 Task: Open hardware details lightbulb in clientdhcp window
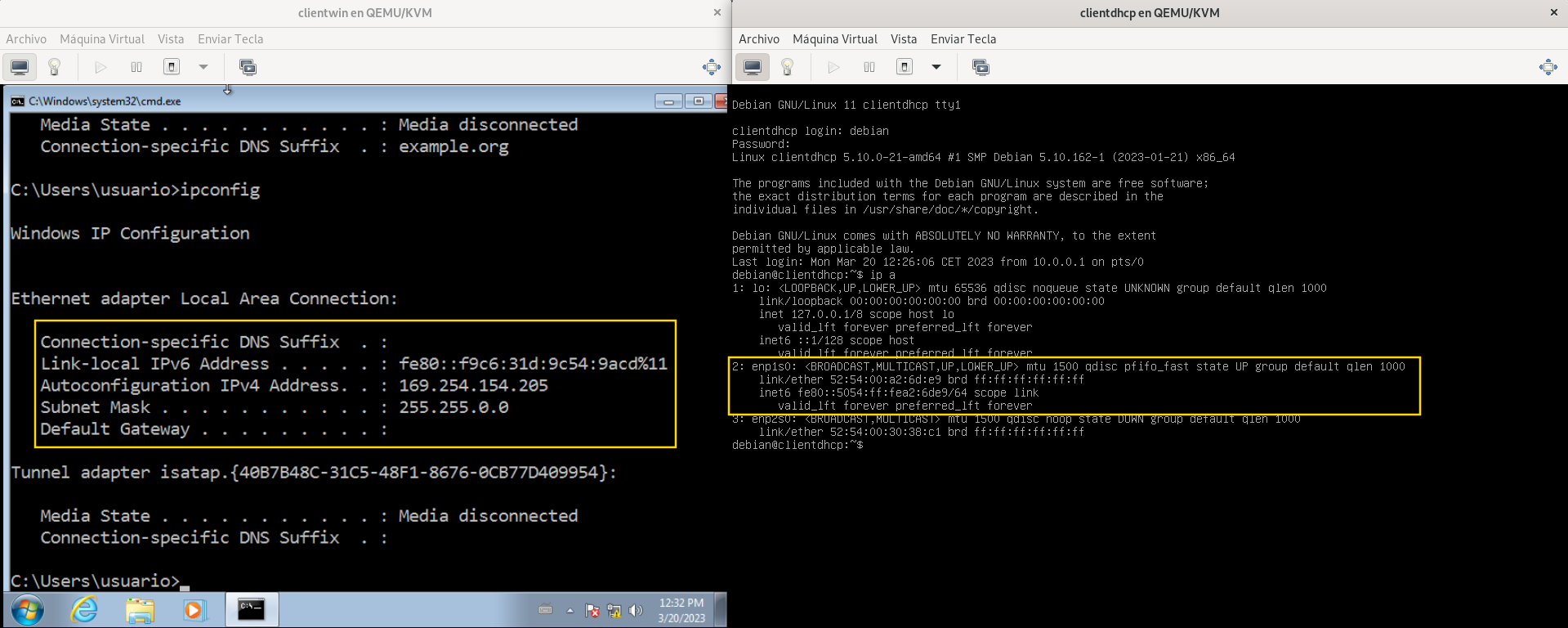[x=788, y=67]
